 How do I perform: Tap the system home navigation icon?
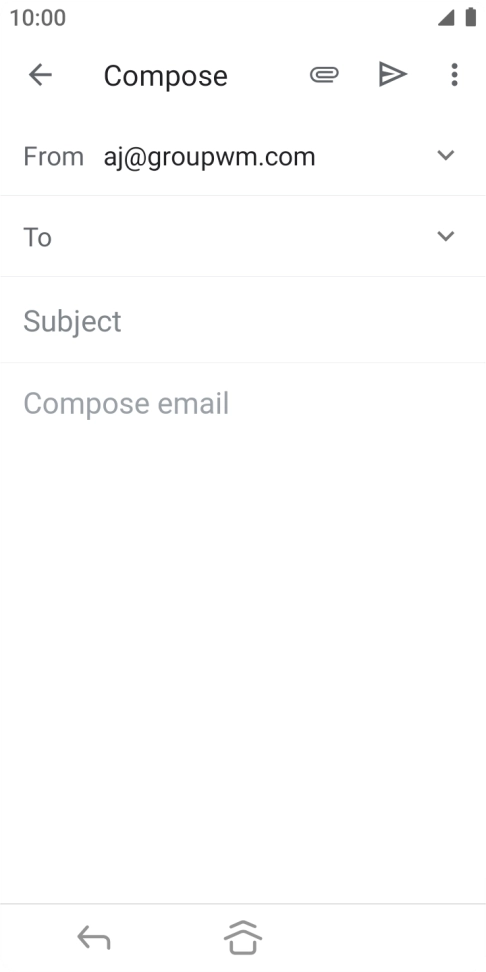tap(243, 938)
